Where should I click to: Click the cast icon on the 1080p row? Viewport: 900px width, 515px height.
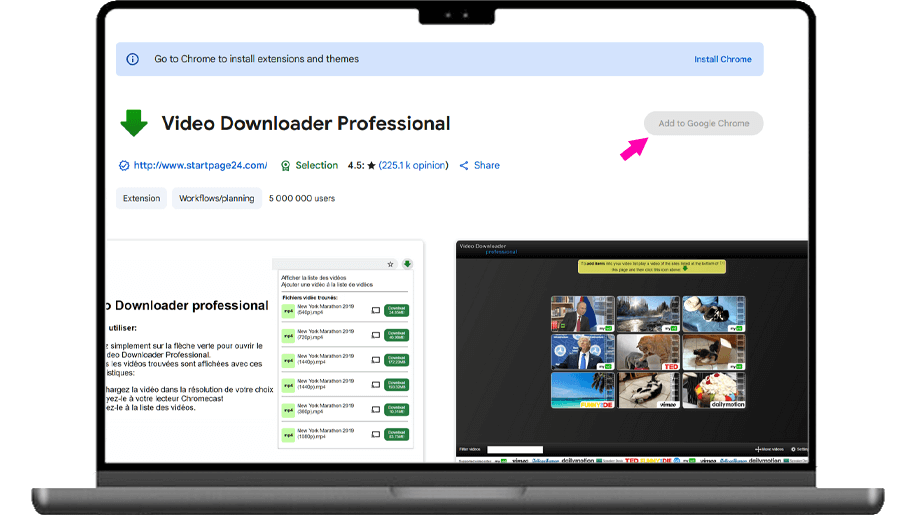pyautogui.click(x=375, y=434)
